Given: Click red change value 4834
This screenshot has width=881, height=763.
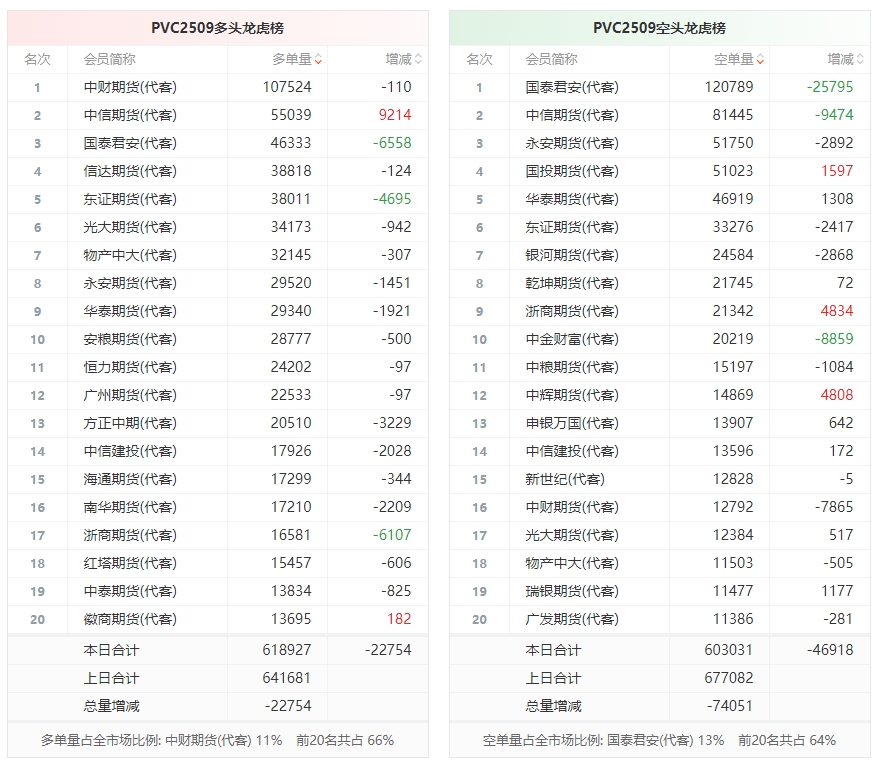Looking at the screenshot, I should coord(837,311).
